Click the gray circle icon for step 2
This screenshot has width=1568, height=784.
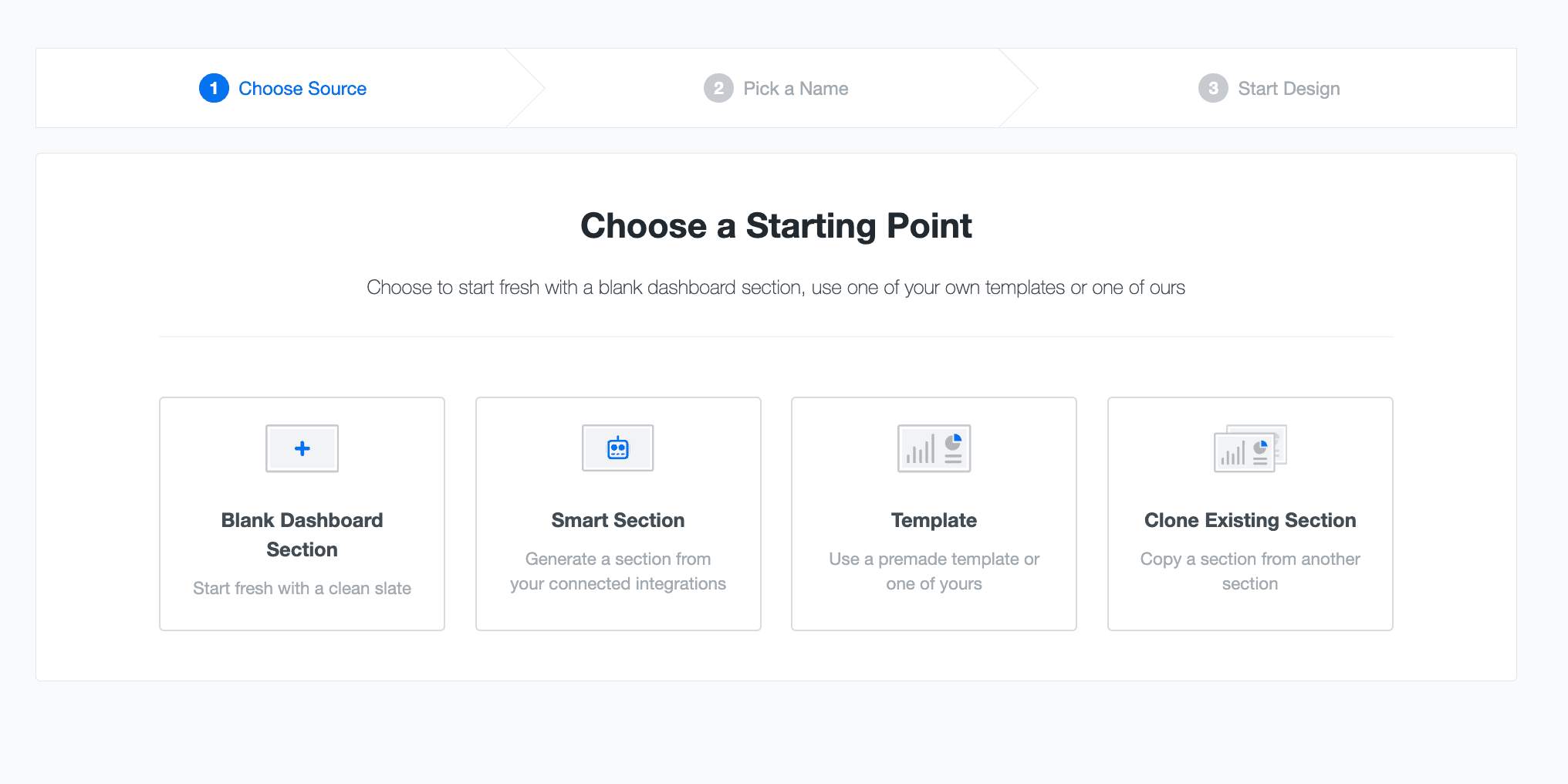pos(718,88)
